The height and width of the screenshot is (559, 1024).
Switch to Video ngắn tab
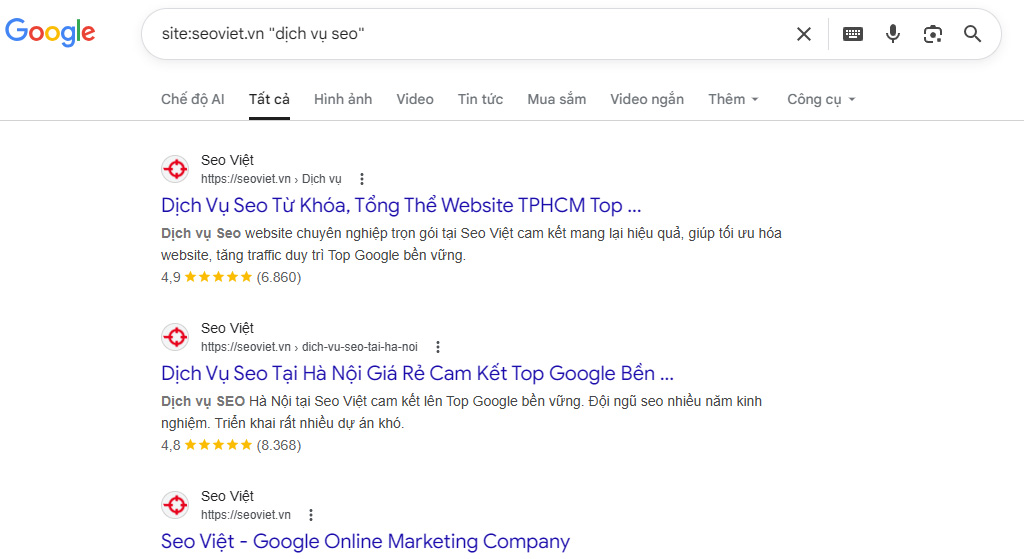pos(647,99)
